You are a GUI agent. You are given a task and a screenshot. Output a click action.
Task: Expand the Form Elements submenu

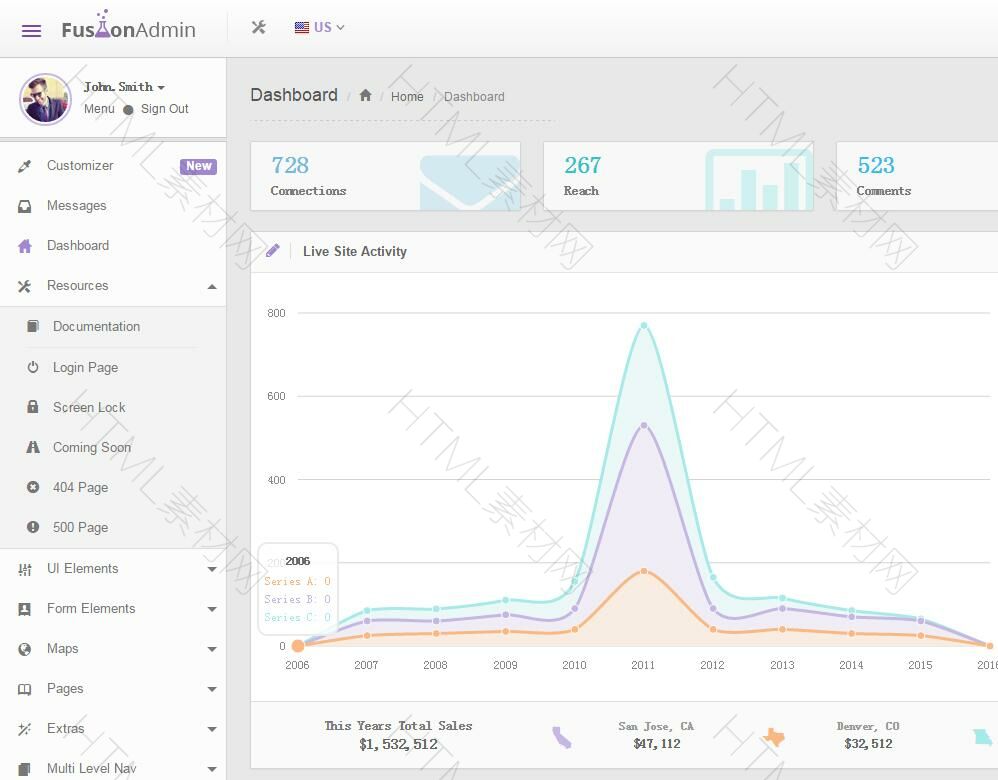(212, 609)
